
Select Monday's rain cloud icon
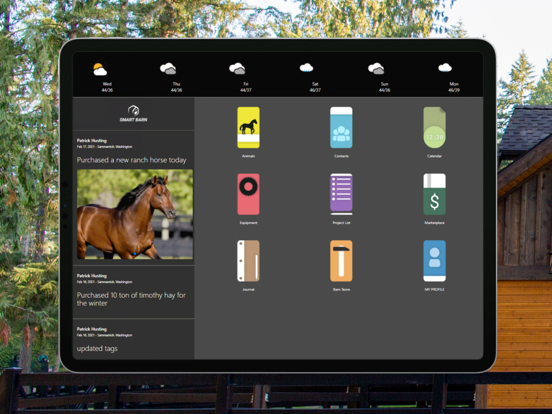pos(445,68)
